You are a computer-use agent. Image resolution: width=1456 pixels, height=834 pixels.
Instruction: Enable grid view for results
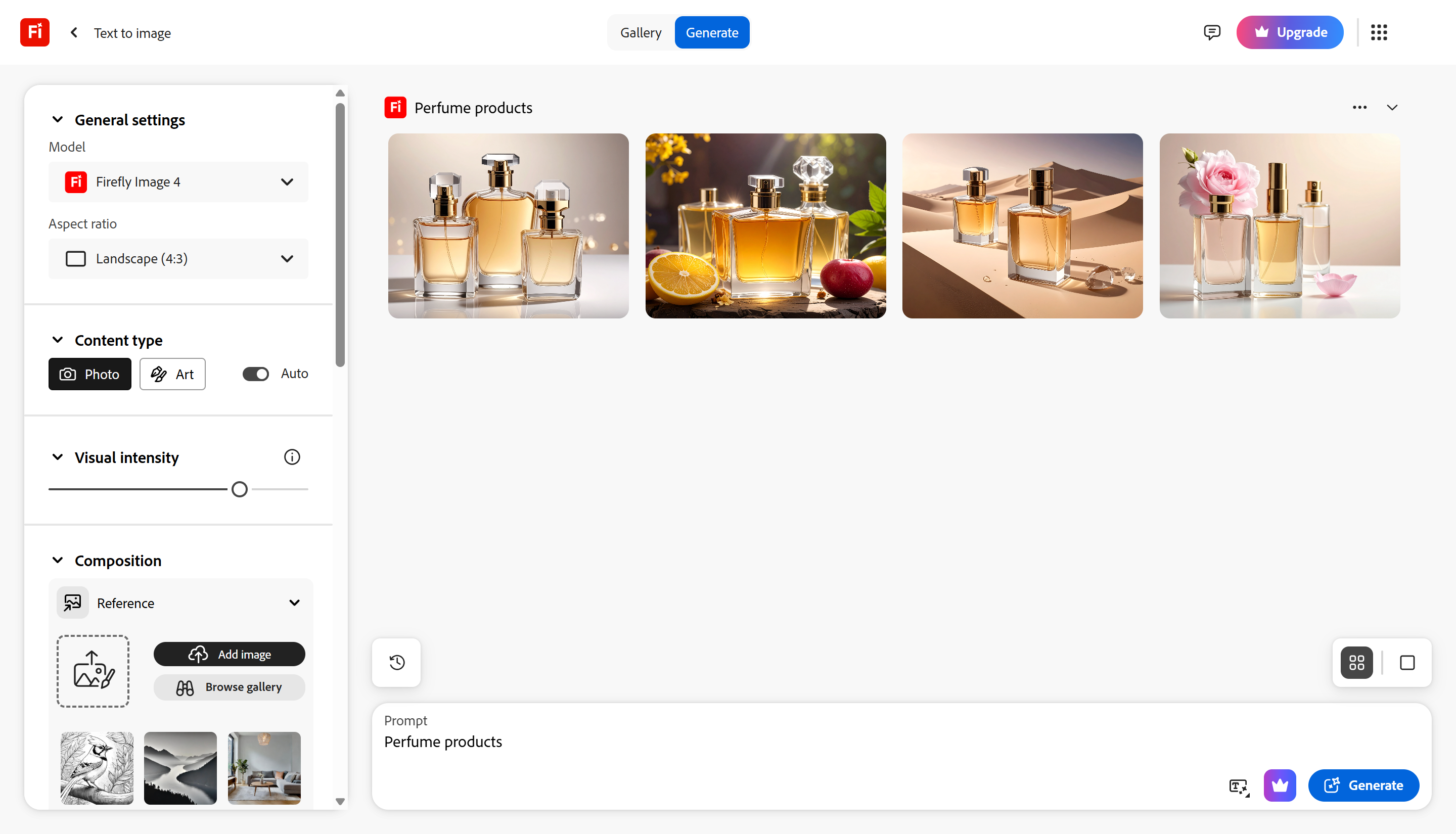pyautogui.click(x=1356, y=663)
